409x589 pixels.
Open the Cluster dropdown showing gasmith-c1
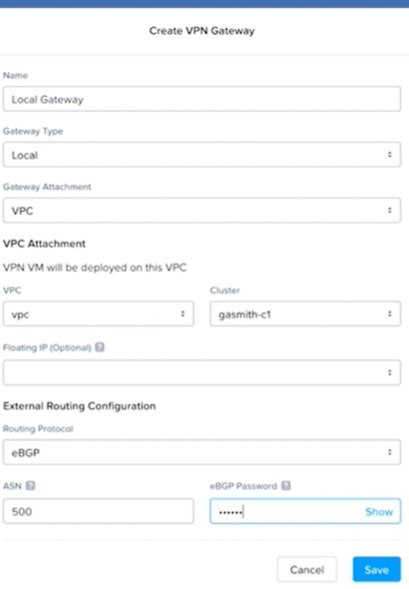305,314
